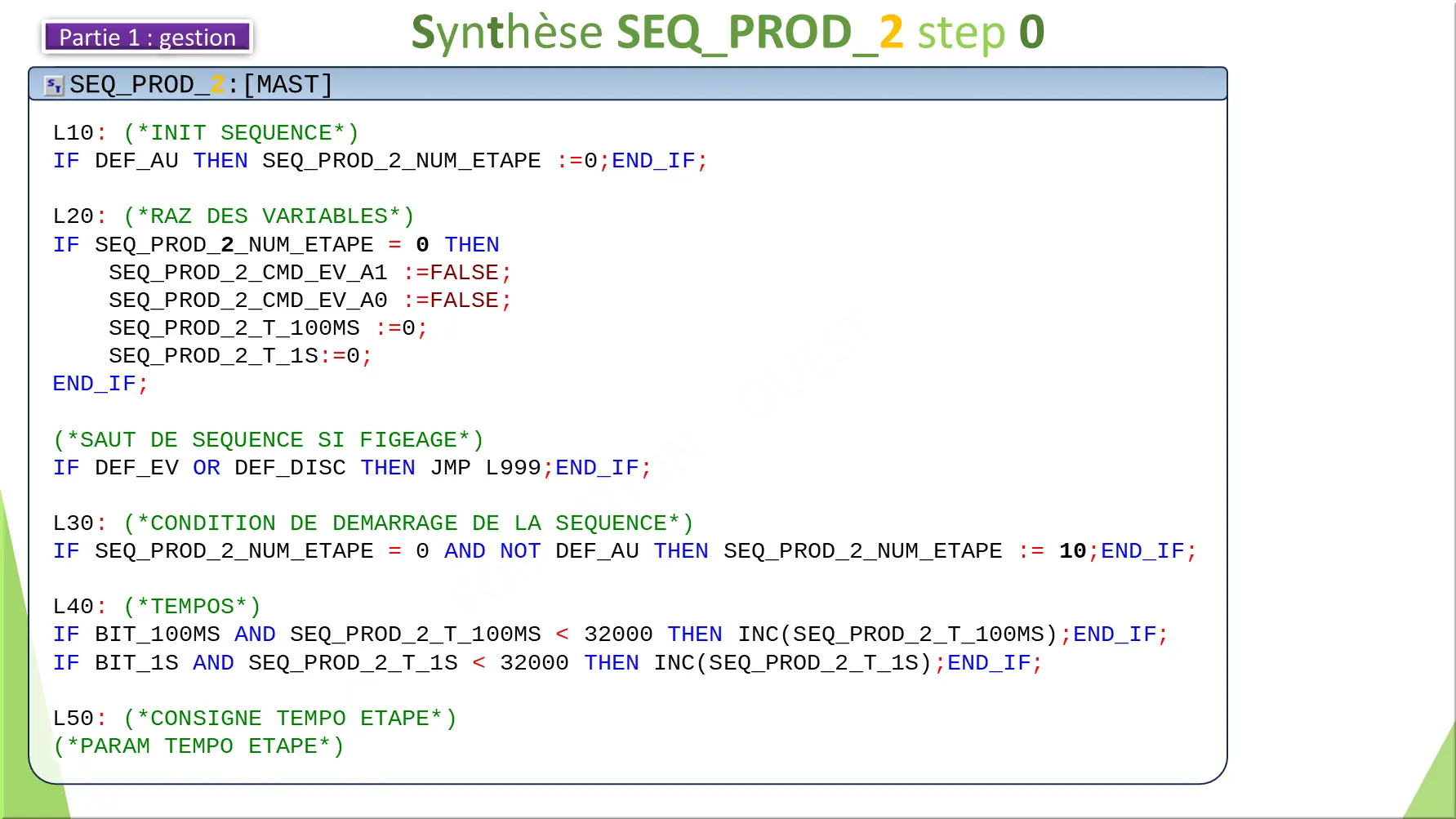Click END_IF closing the L20 block

pyautogui.click(x=91, y=383)
